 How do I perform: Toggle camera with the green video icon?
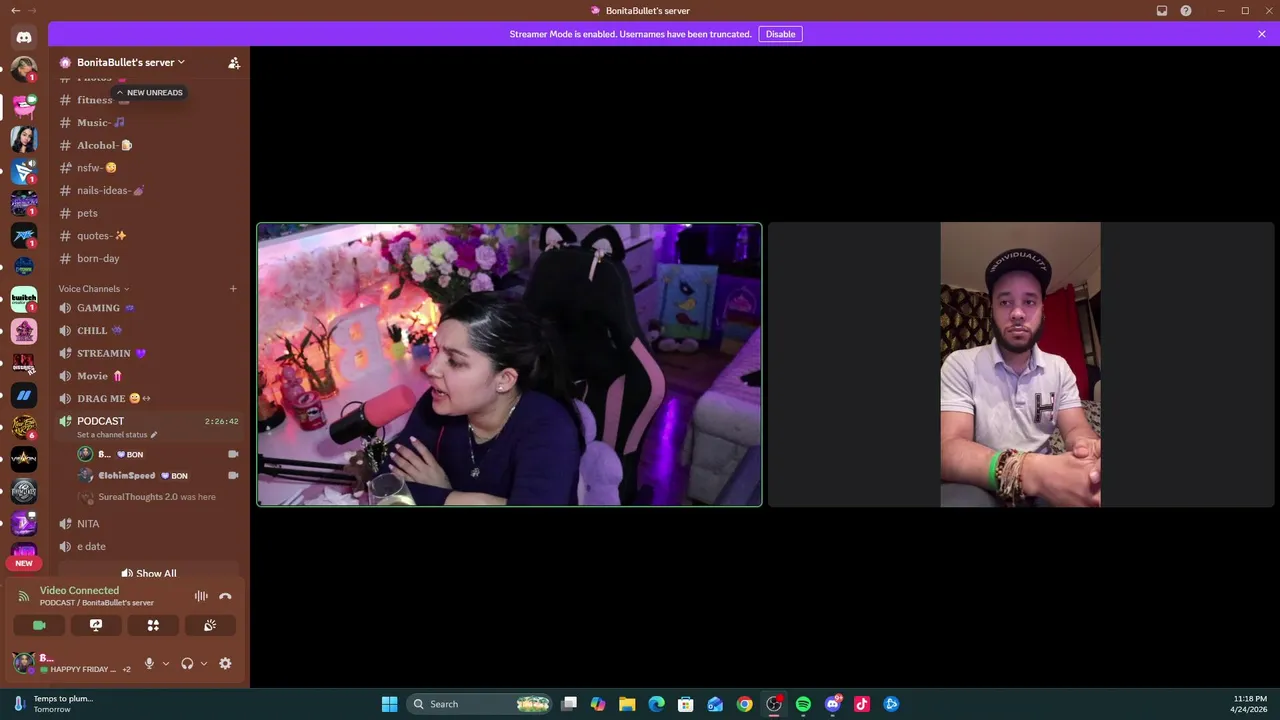(39, 625)
